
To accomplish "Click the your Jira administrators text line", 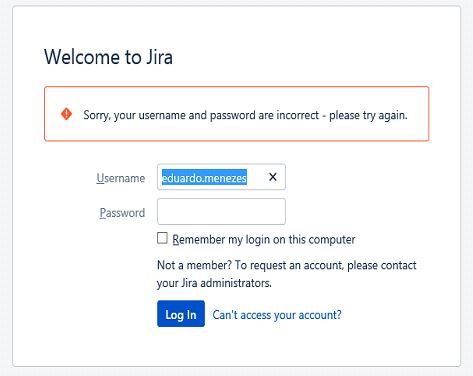I will (214, 283).
